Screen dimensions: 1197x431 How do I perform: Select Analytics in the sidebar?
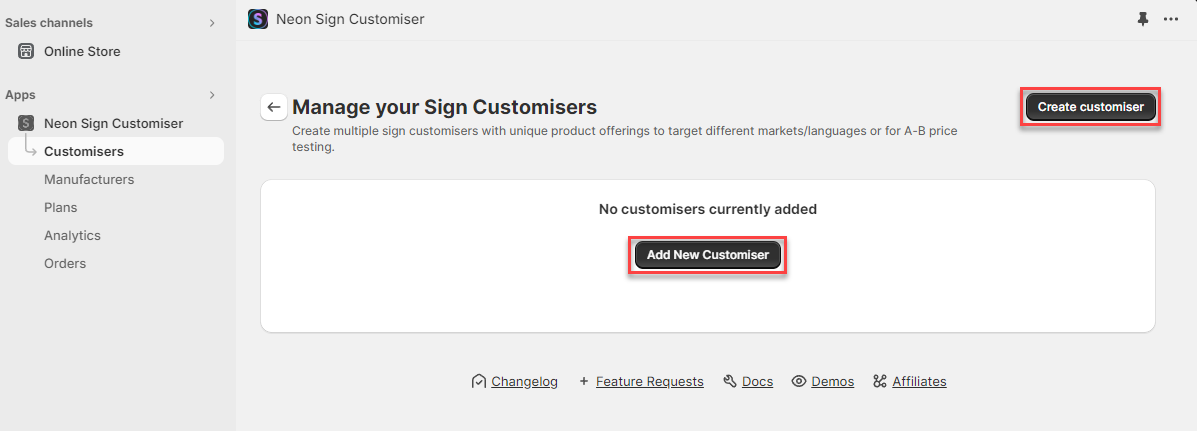[x=72, y=235]
